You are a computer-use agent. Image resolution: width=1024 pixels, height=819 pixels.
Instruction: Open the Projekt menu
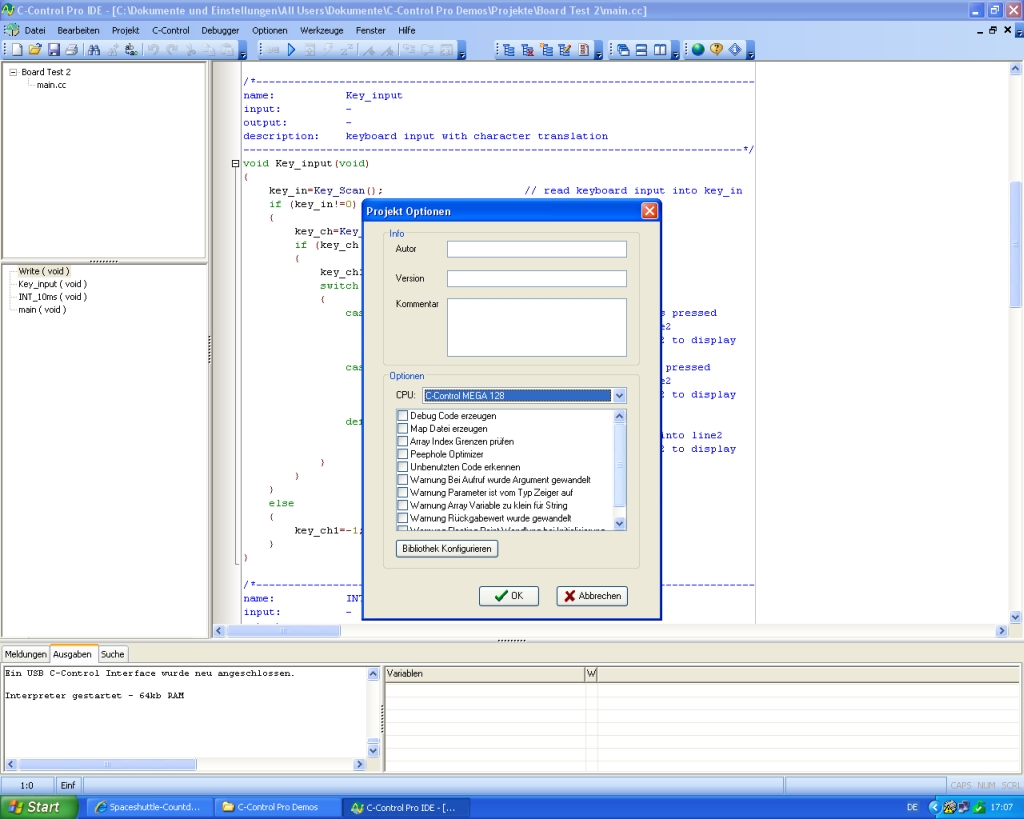[125, 30]
